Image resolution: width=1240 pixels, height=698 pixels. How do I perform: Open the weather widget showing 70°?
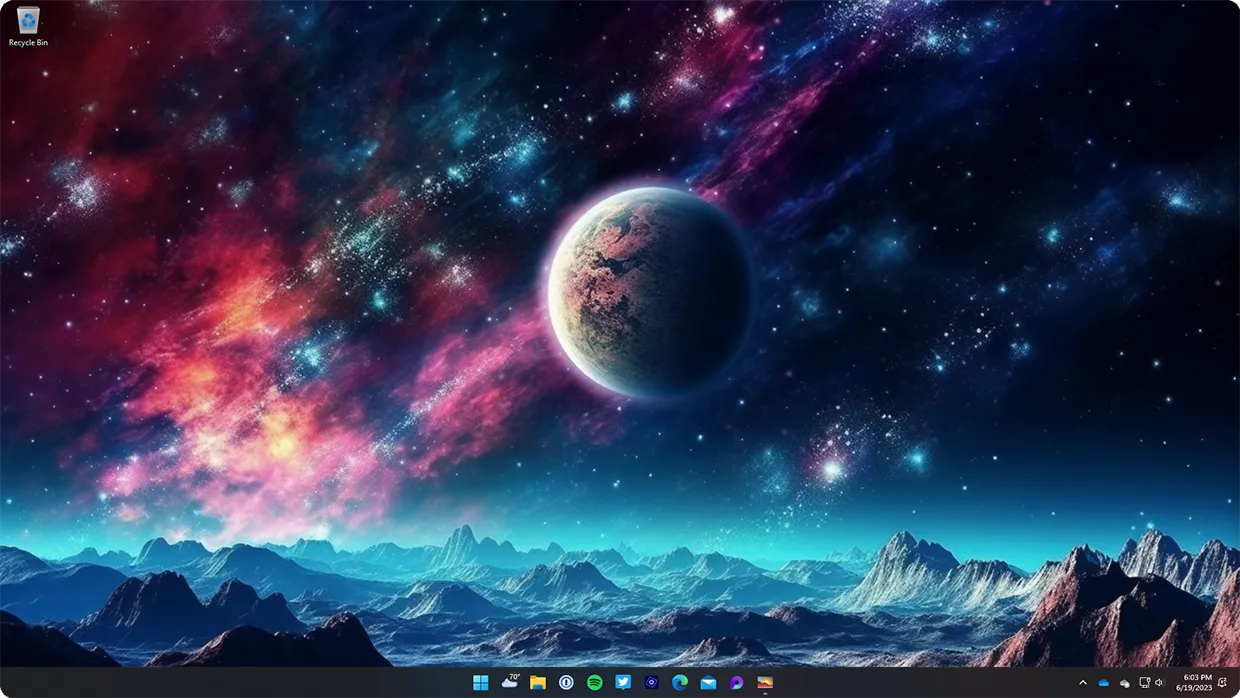[x=509, y=683]
